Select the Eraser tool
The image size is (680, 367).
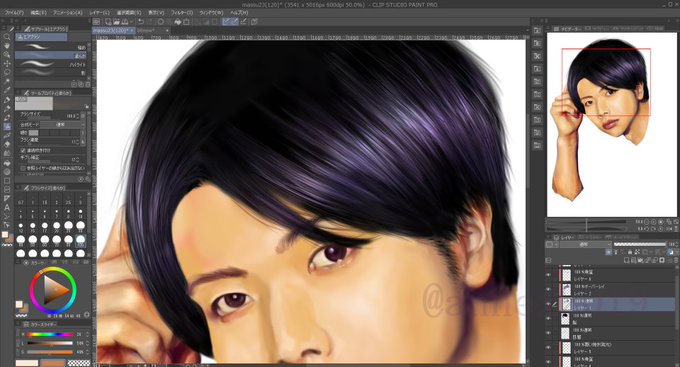pyautogui.click(x=7, y=144)
